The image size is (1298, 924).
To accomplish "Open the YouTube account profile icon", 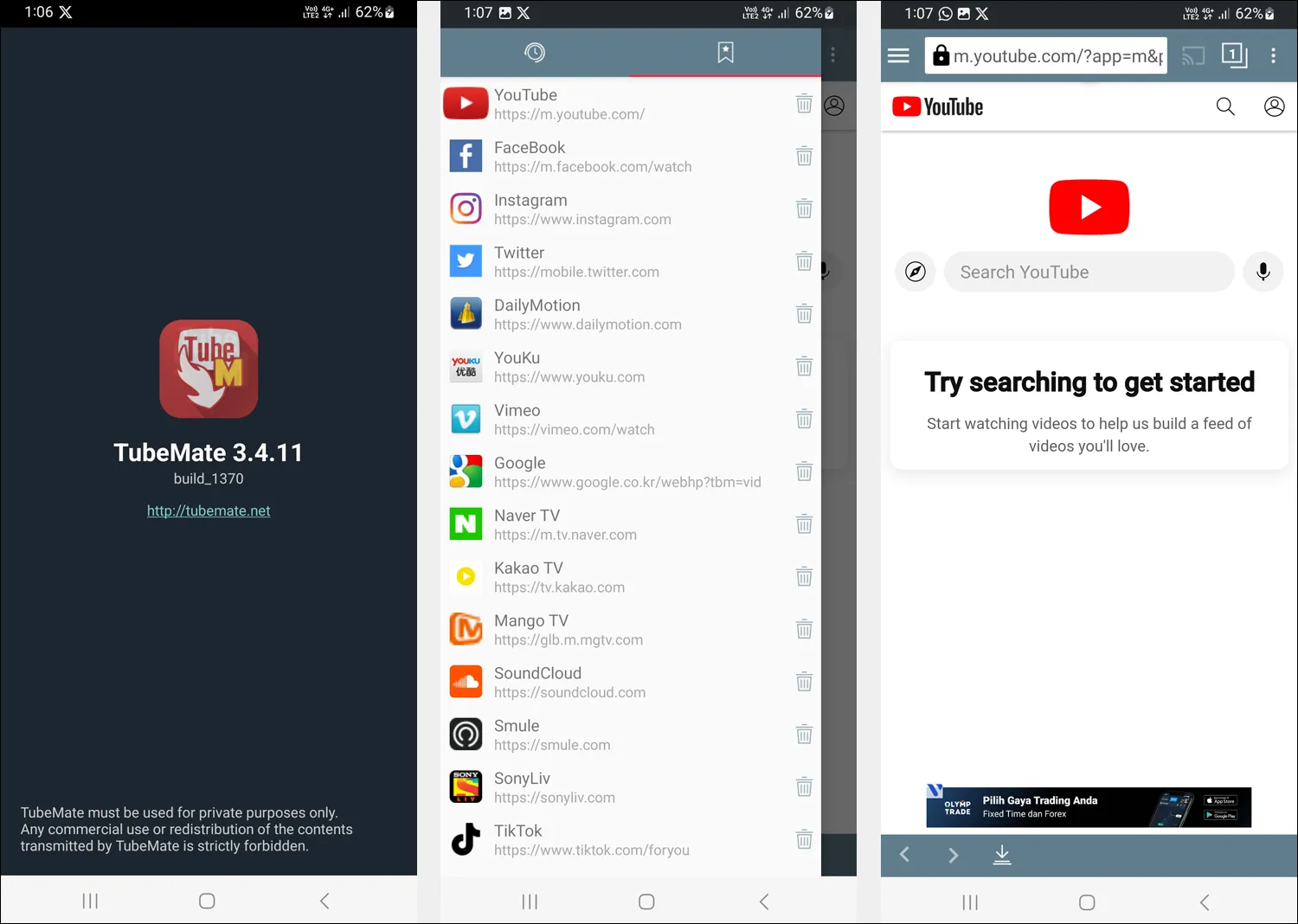I will (1274, 106).
